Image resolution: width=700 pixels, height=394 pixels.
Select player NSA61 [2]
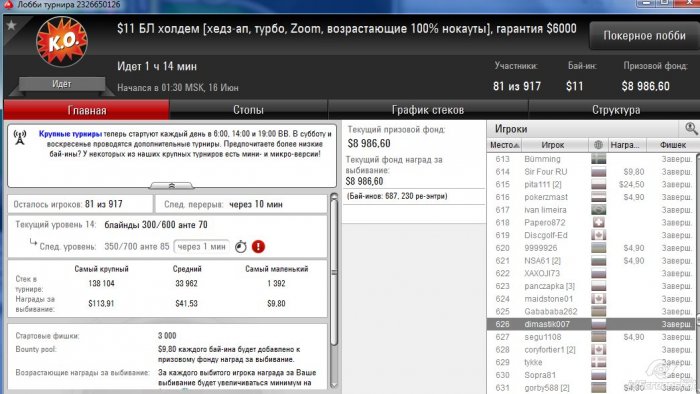point(542,261)
